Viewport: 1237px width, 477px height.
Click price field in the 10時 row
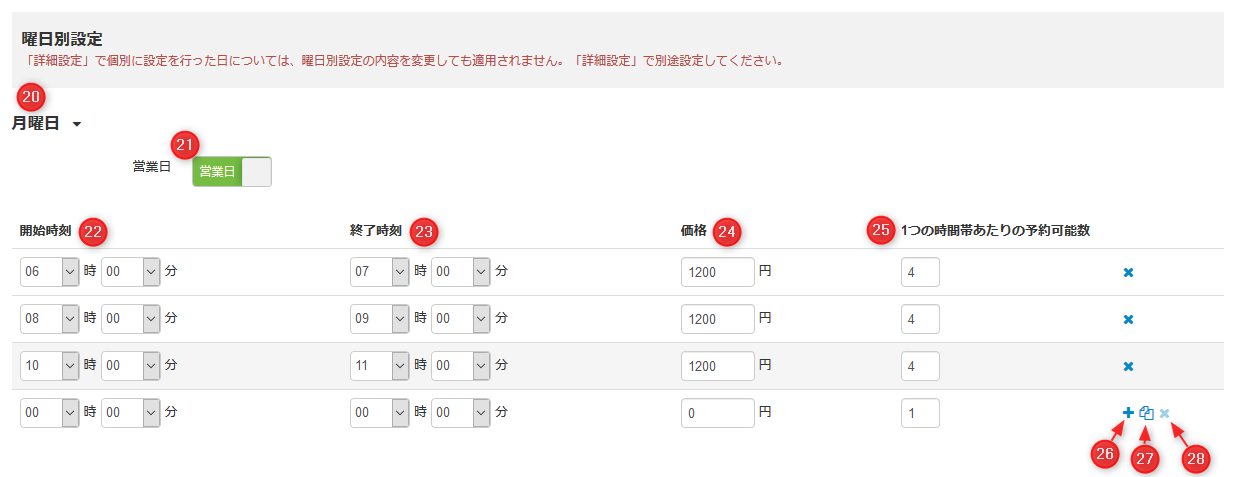717,366
